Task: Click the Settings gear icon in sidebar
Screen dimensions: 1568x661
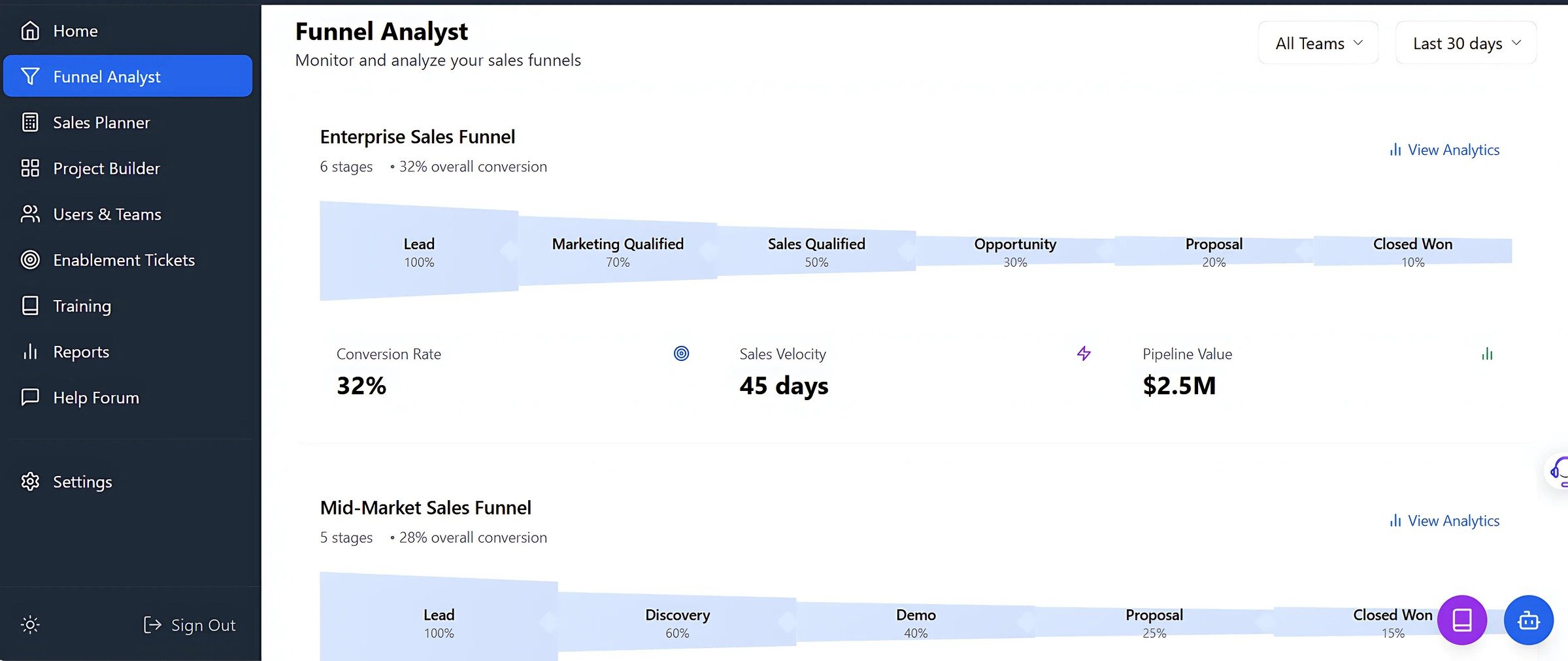Action: click(x=30, y=482)
